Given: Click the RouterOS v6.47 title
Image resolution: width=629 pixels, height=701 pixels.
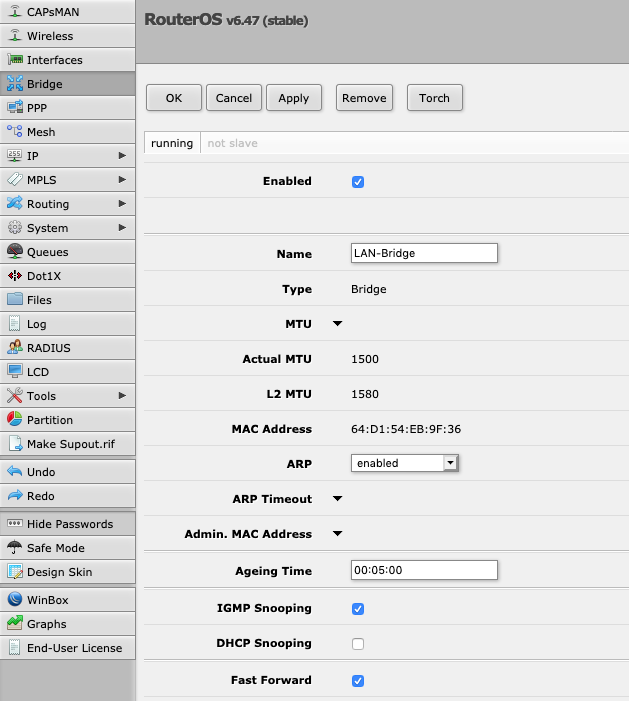Looking at the screenshot, I should click(x=226, y=20).
